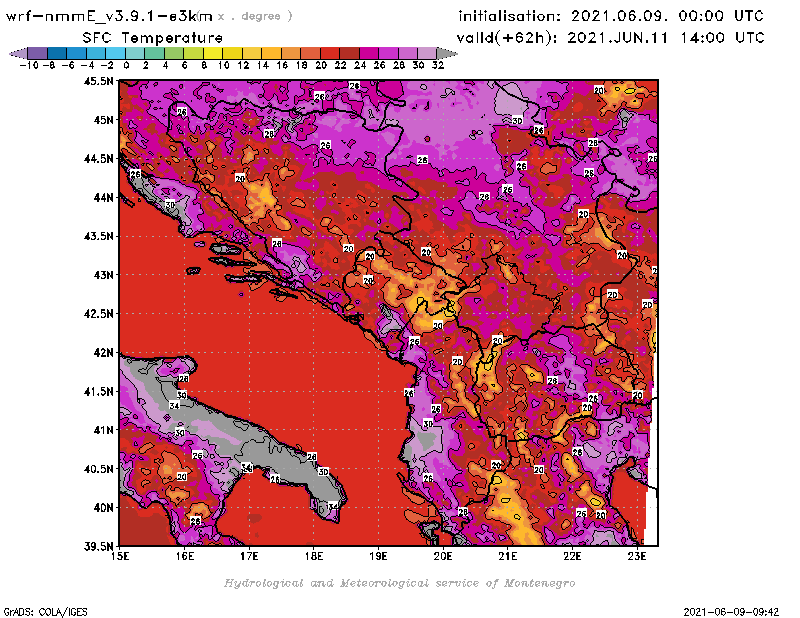Click the initialisation date '2021.06.09.' text
Screen dimensions: 800x618
click(x=619, y=16)
